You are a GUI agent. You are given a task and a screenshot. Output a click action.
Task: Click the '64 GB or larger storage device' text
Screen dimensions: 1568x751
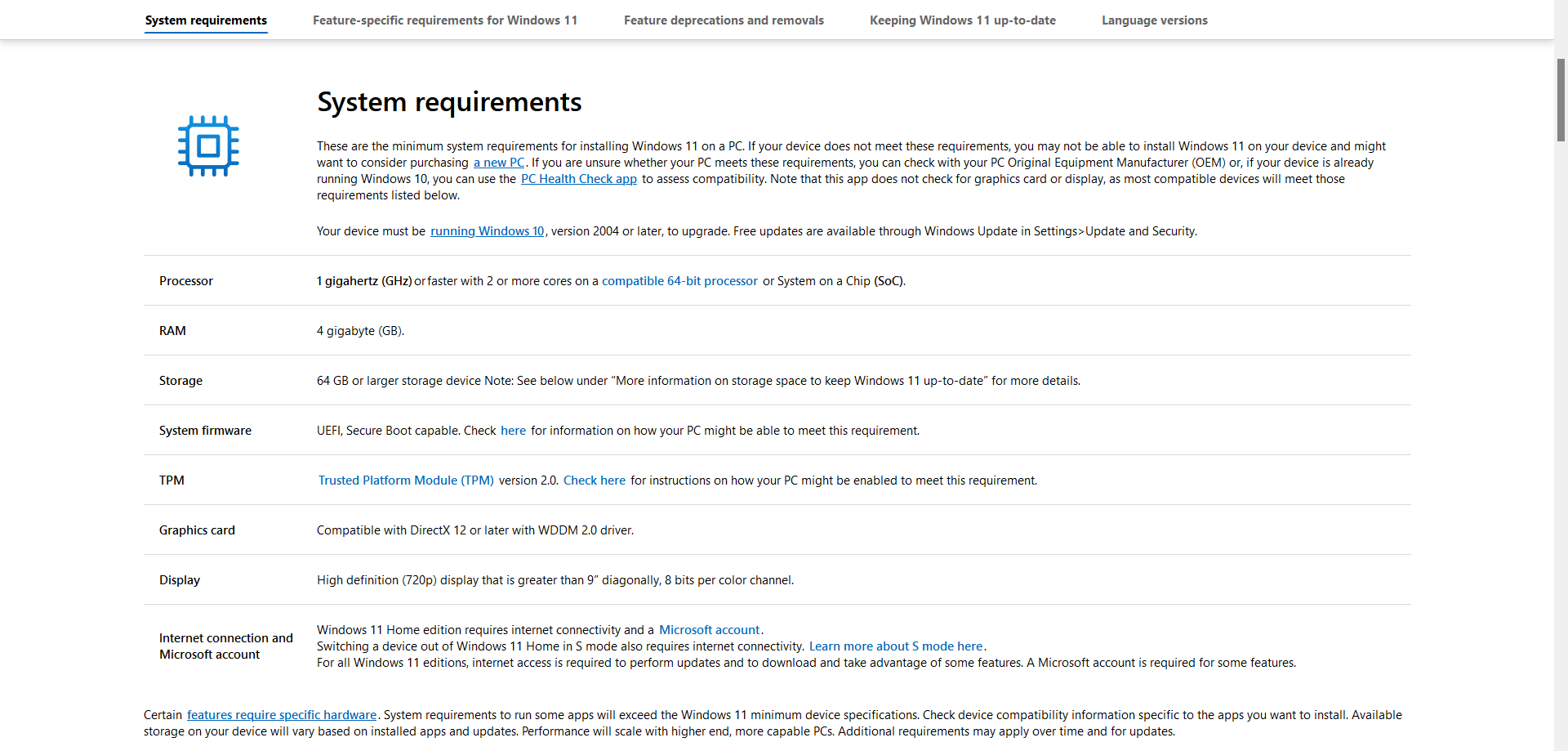[399, 381]
